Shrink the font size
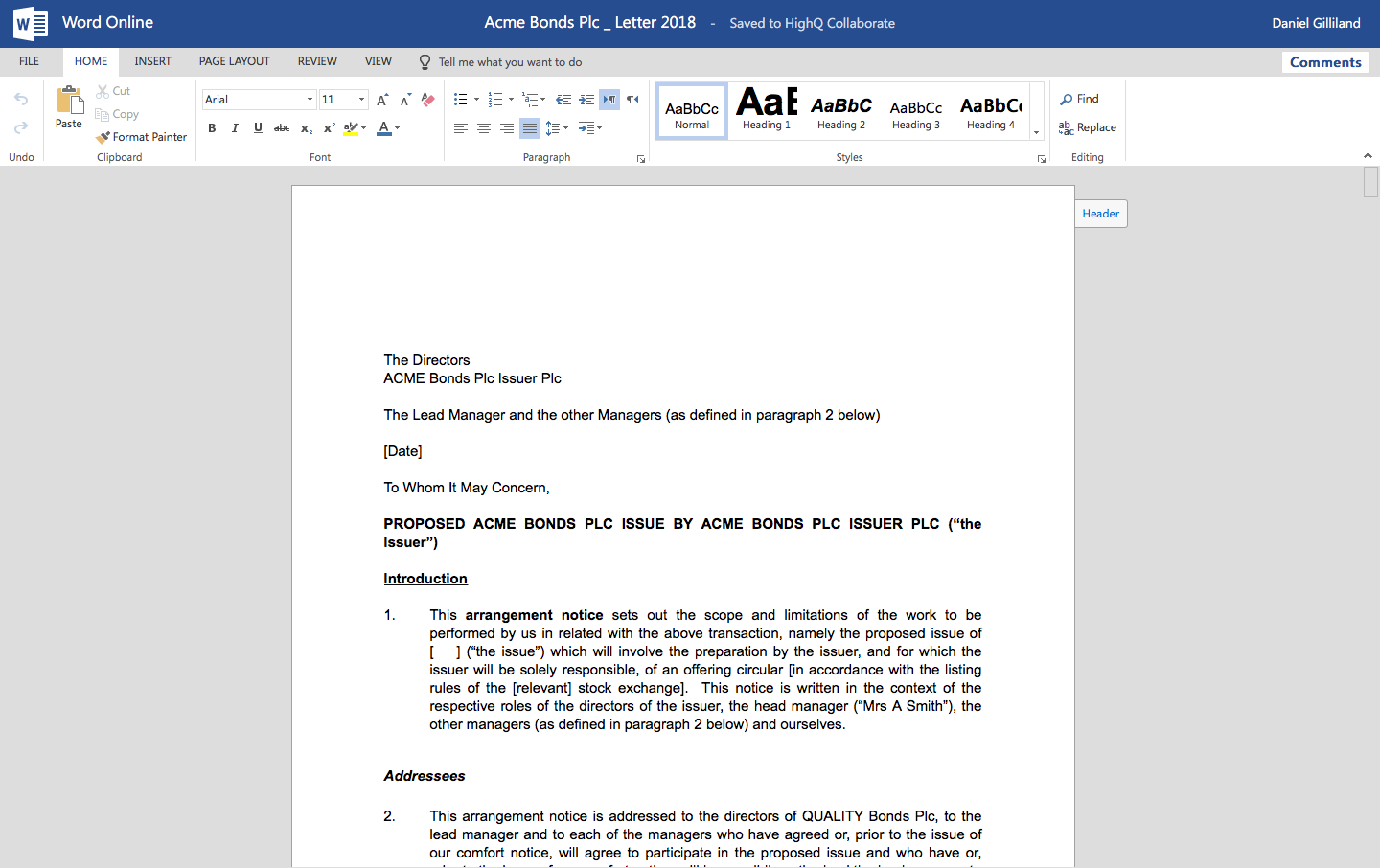 click(x=405, y=100)
